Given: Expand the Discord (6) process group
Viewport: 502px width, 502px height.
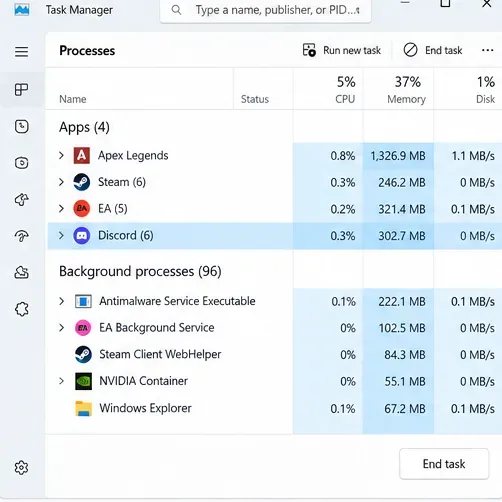Looking at the screenshot, I should [x=61, y=235].
